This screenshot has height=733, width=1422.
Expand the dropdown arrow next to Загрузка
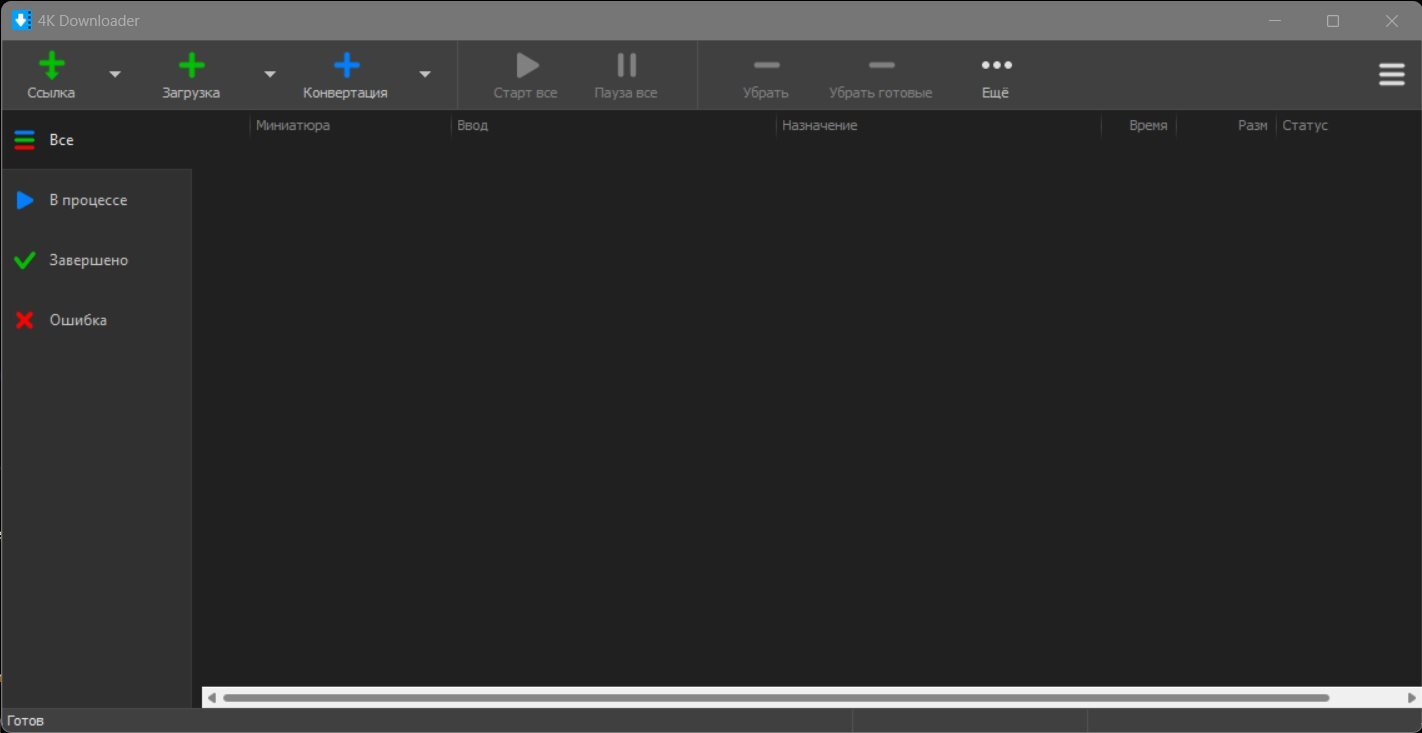pos(269,74)
